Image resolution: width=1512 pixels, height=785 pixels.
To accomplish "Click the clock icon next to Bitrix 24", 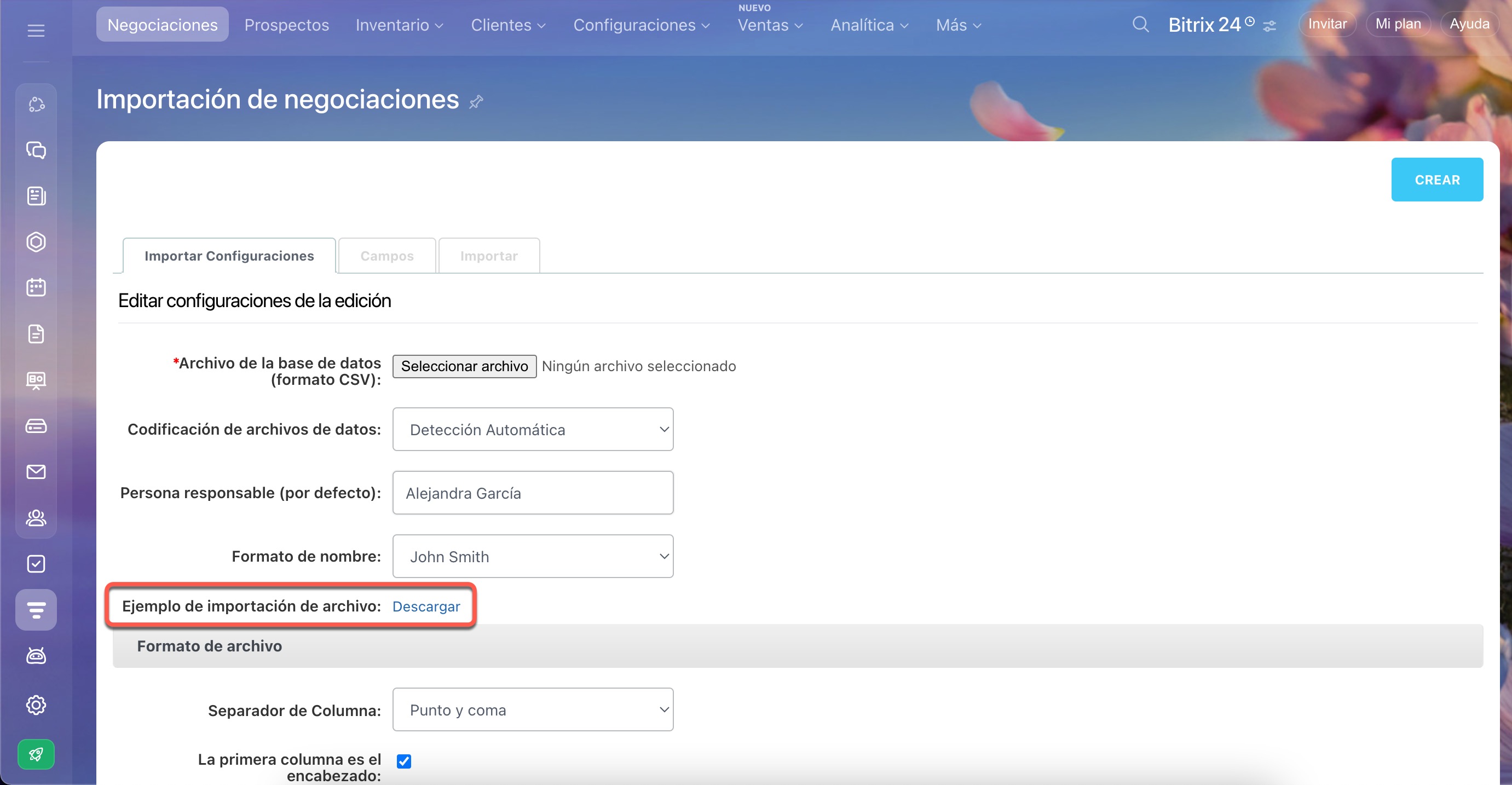I will tap(1250, 21).
